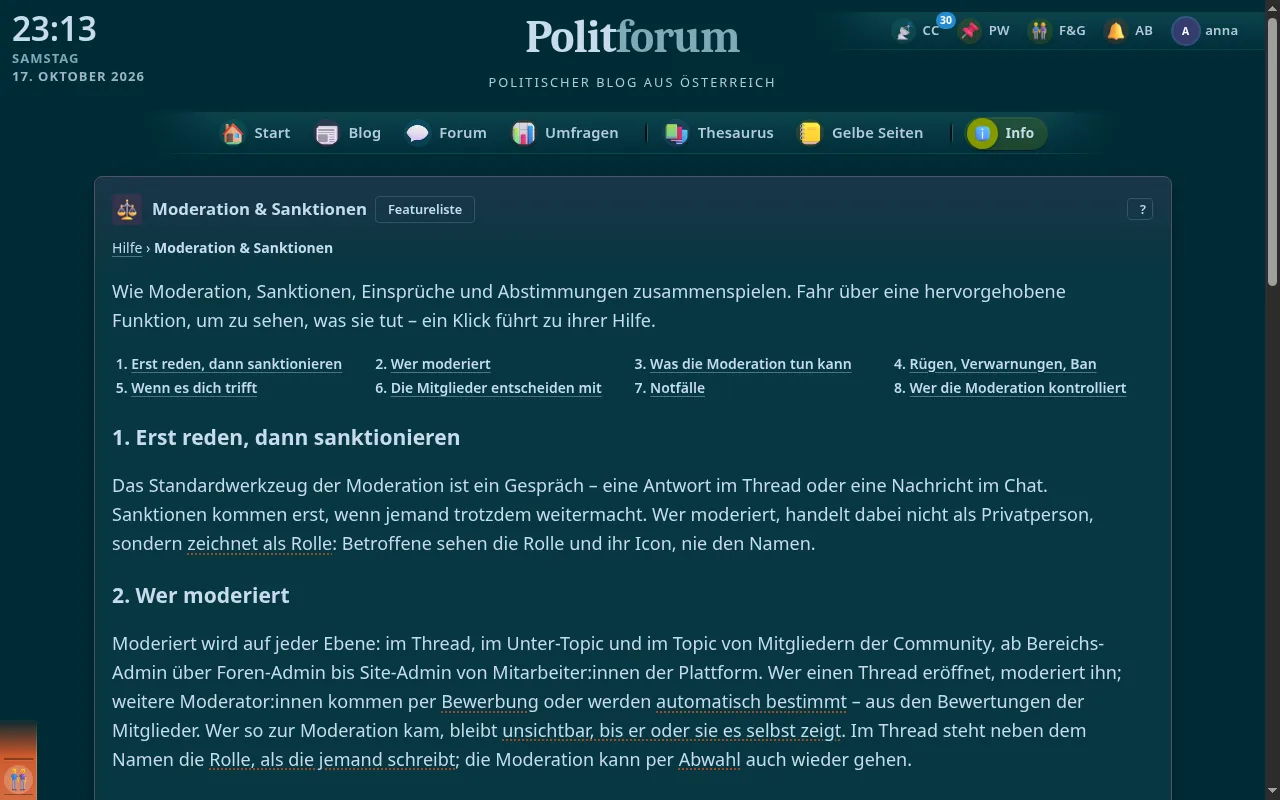This screenshot has height=800, width=1280.
Task: Open the Gelbe Seiten icon
Action: point(810,133)
